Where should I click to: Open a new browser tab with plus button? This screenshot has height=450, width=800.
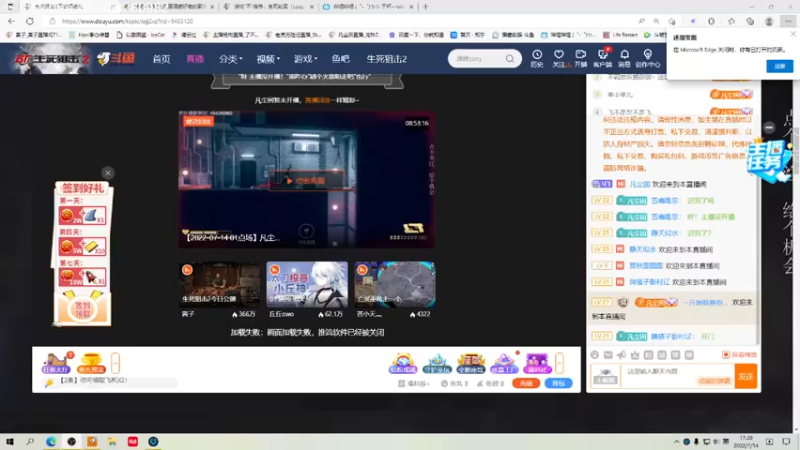(425, 7)
